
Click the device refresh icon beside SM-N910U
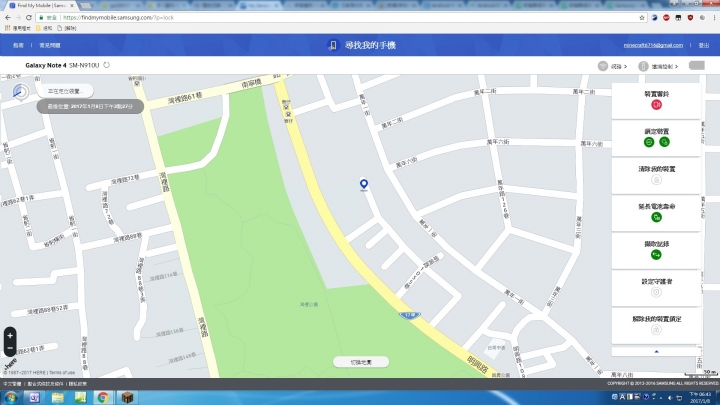pos(107,65)
